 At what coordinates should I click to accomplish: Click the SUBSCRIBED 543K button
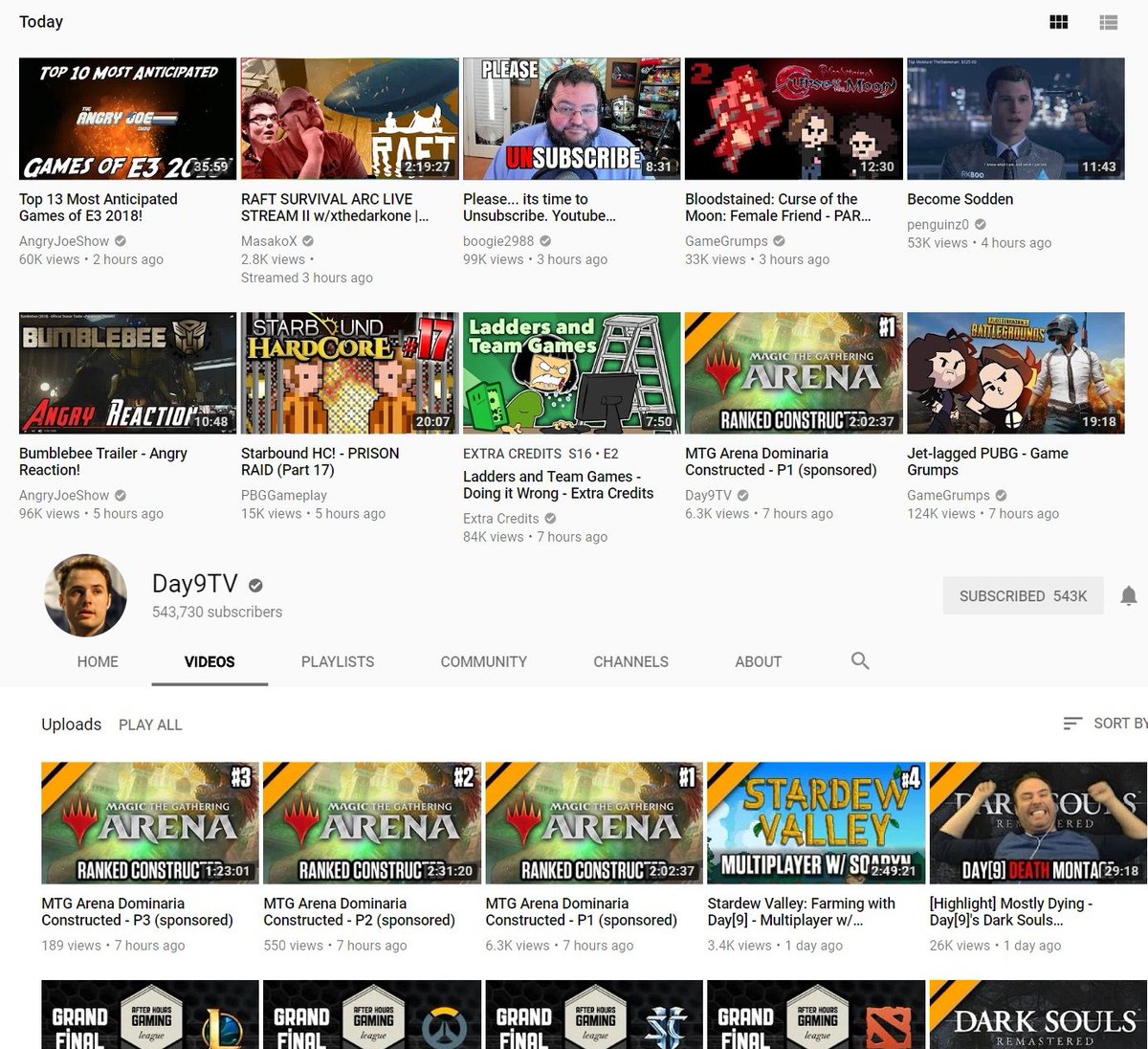pos(1023,595)
